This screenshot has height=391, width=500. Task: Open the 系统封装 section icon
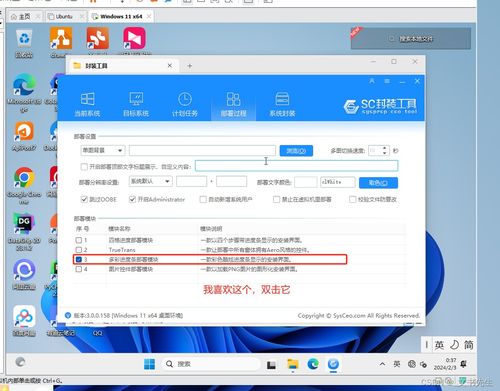(282, 99)
